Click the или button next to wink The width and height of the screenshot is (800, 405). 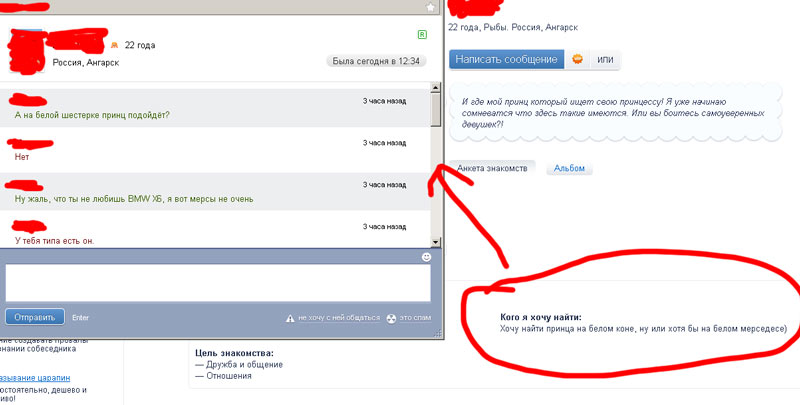click(604, 60)
